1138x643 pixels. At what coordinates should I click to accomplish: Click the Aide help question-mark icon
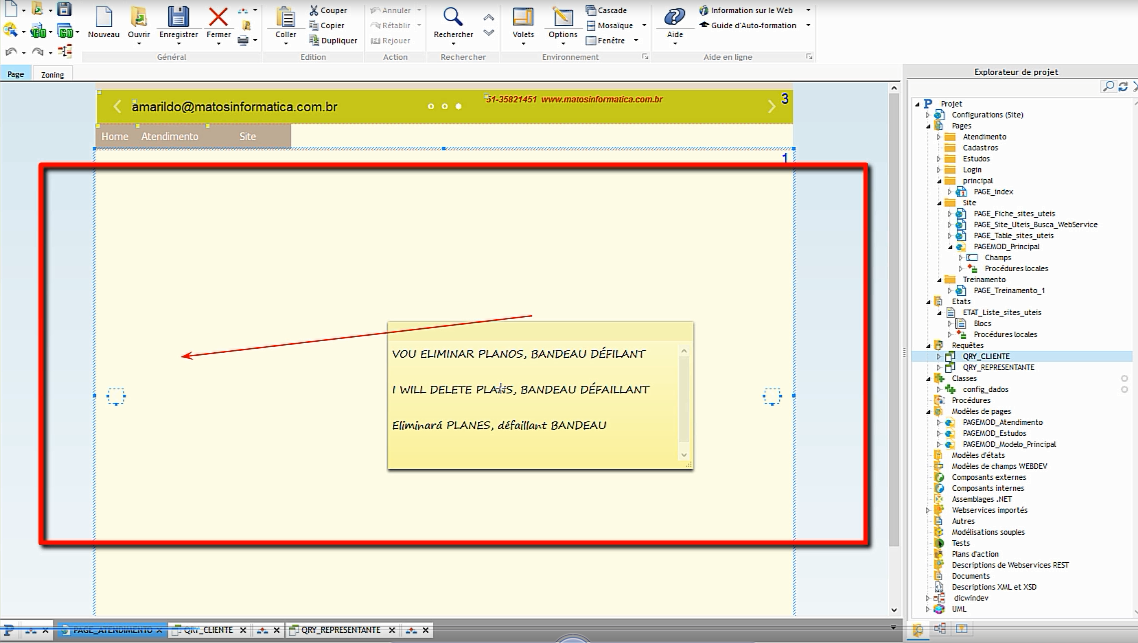tap(674, 17)
